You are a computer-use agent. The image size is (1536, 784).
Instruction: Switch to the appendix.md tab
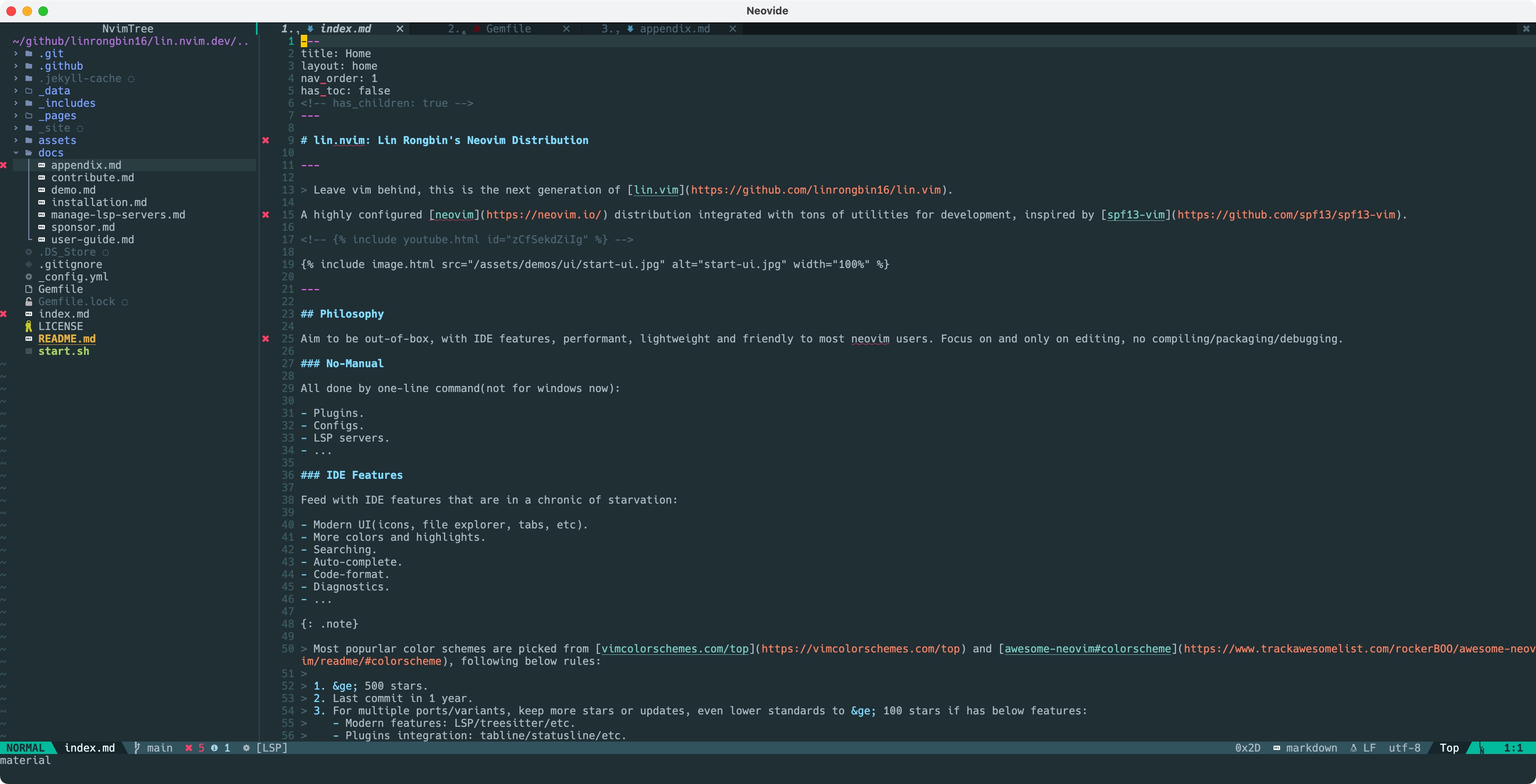[674, 29]
